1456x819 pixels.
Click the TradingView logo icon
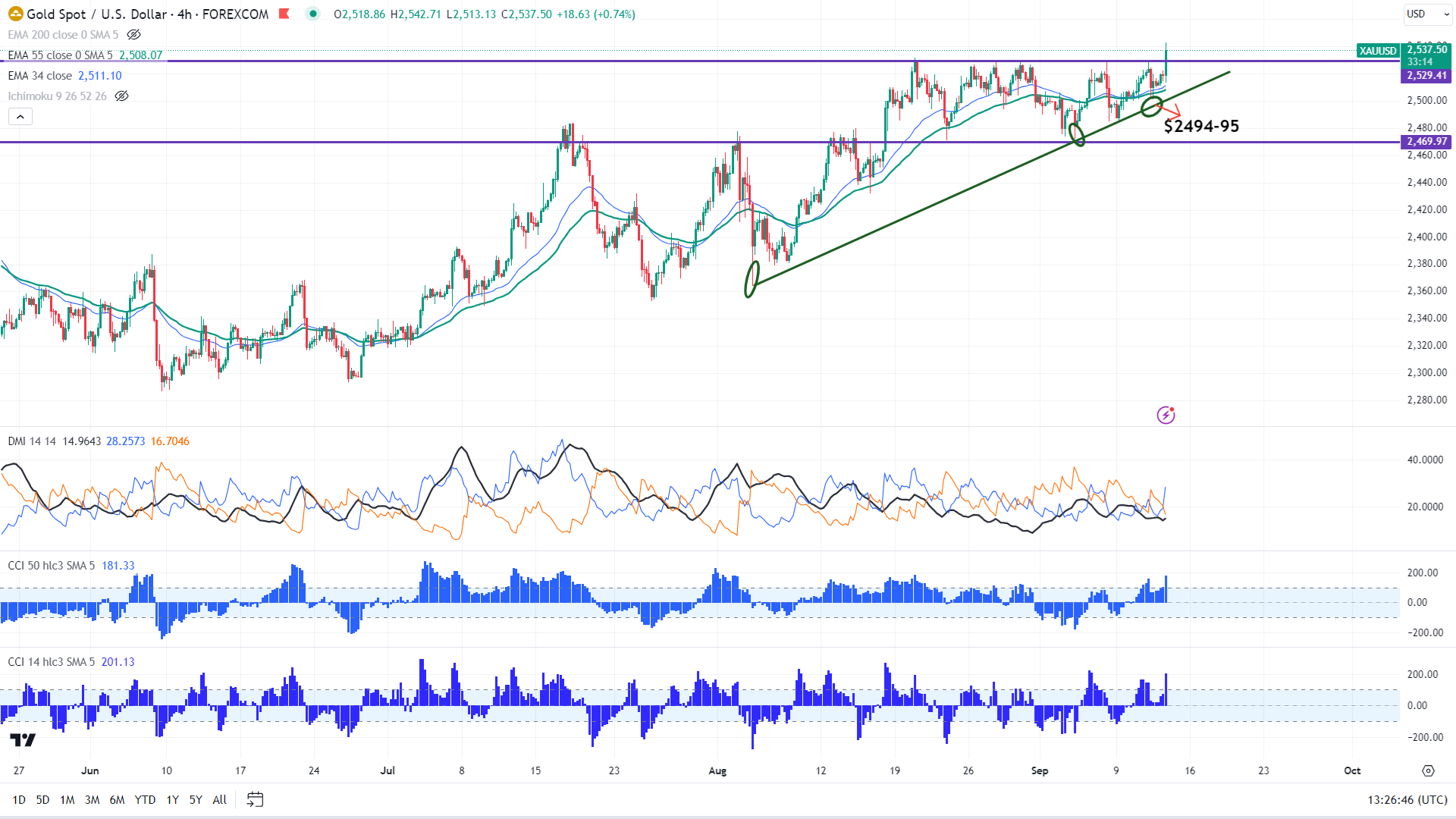coord(23,740)
